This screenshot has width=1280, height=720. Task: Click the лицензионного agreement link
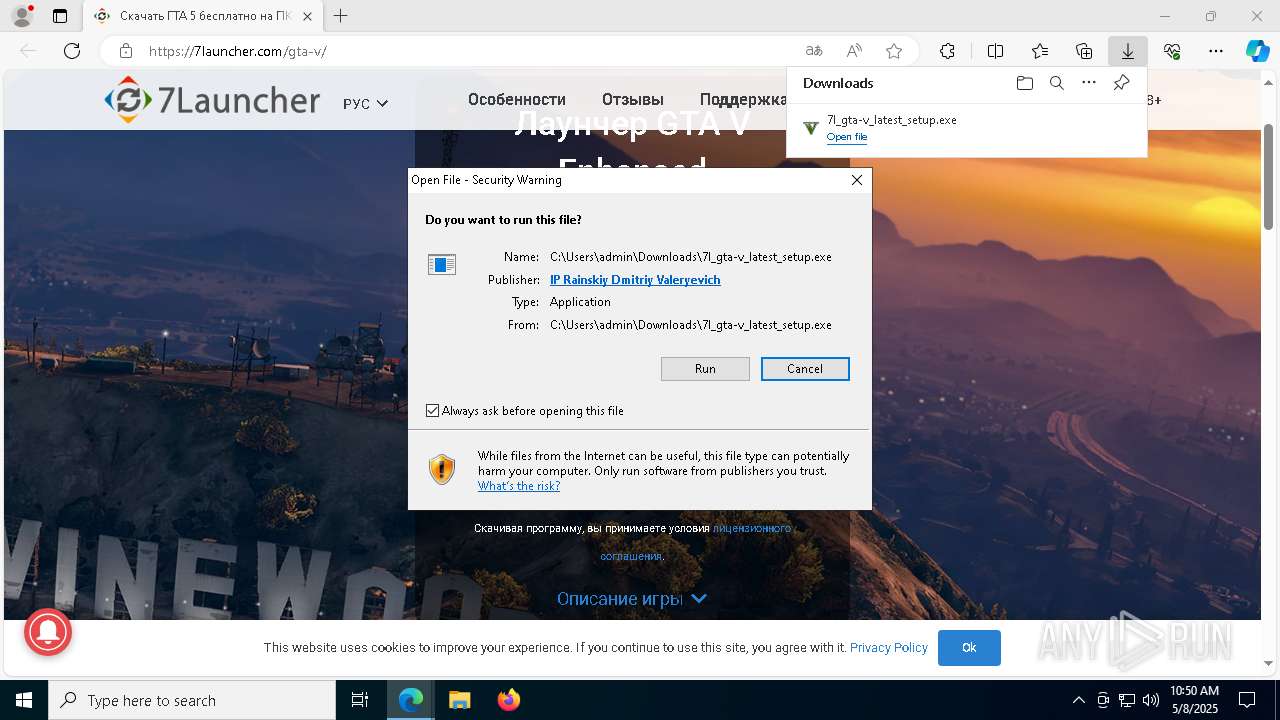[752, 528]
